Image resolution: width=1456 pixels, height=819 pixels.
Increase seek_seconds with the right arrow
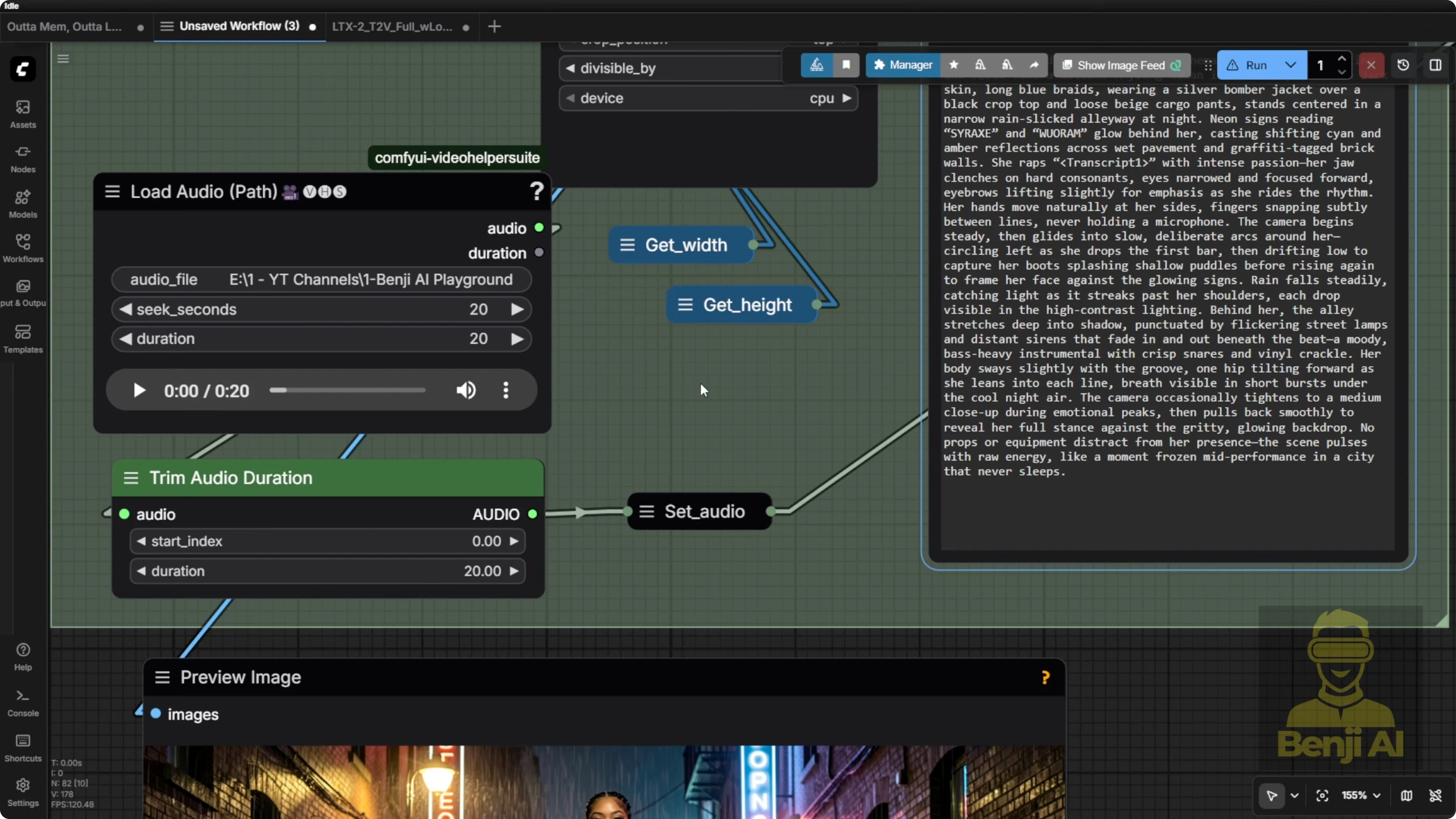click(517, 309)
